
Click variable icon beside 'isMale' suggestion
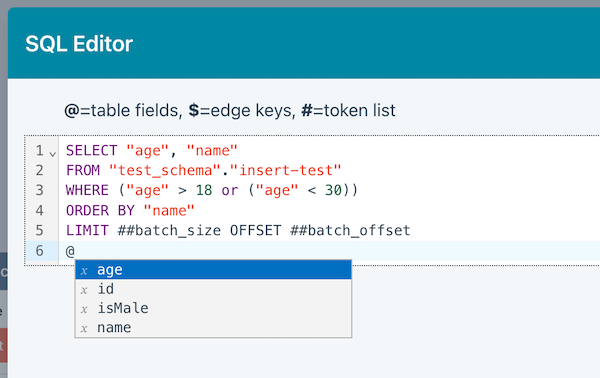(x=84, y=310)
